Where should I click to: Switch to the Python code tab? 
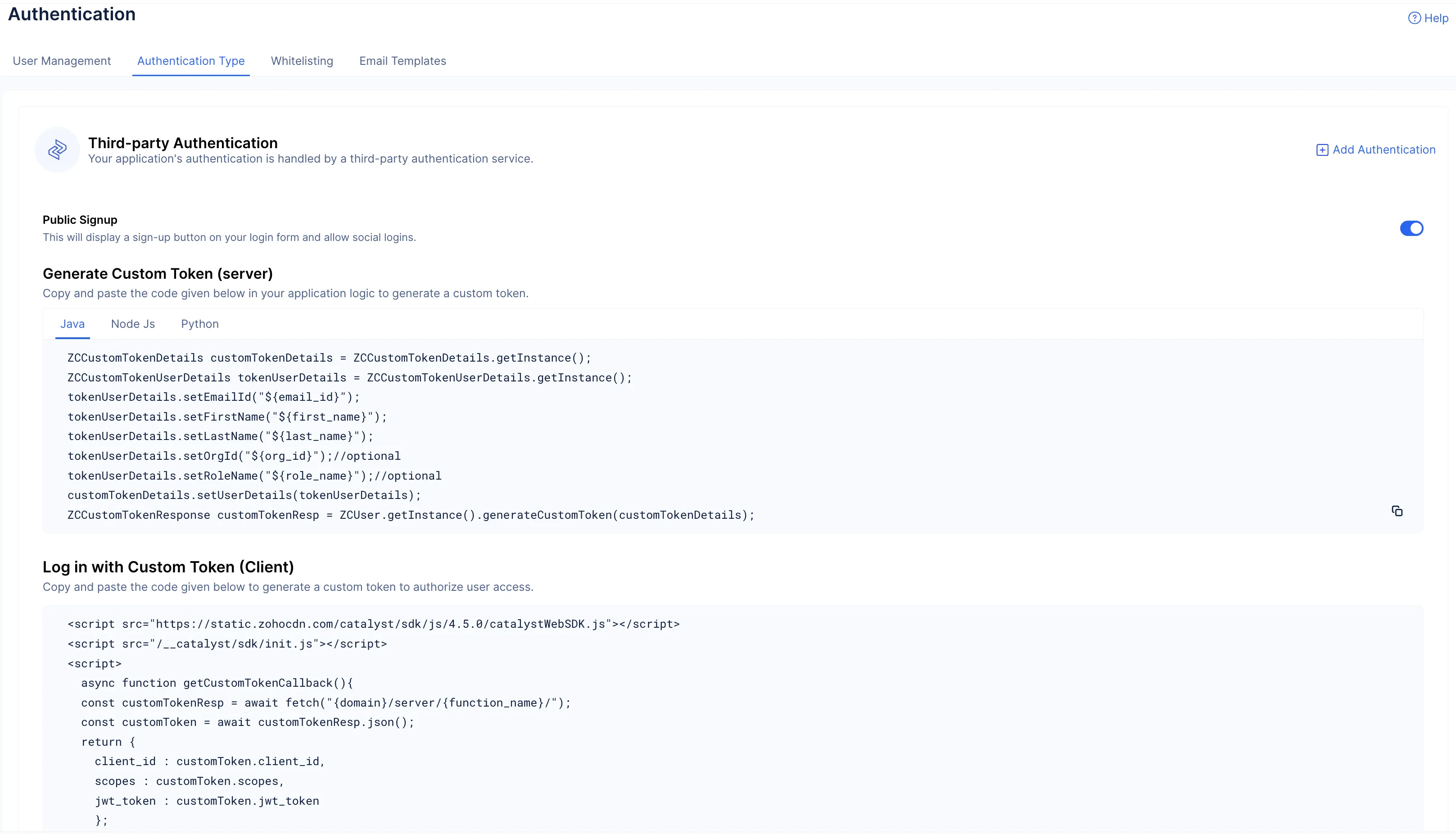200,324
